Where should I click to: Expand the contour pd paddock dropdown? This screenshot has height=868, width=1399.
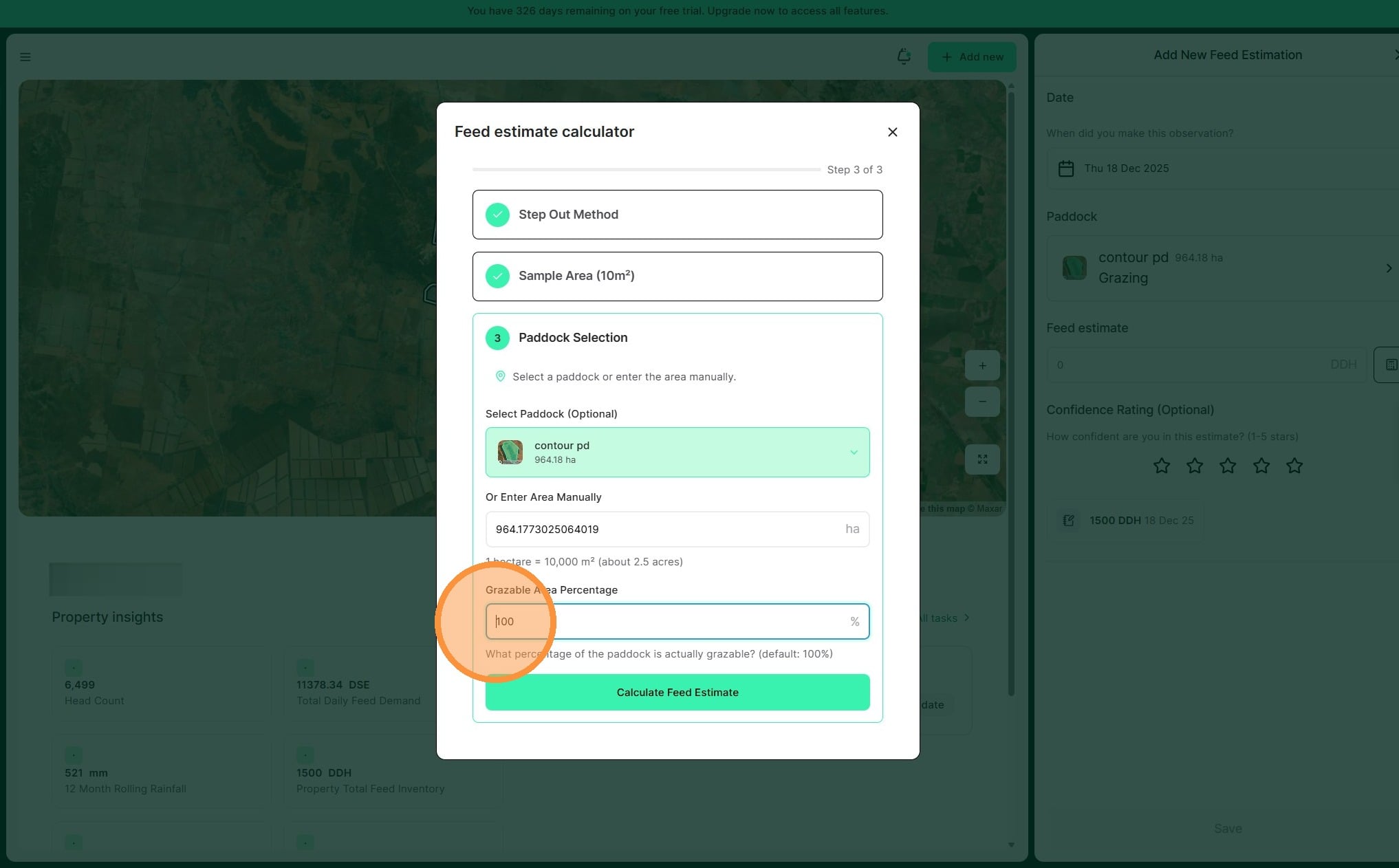pyautogui.click(x=853, y=453)
